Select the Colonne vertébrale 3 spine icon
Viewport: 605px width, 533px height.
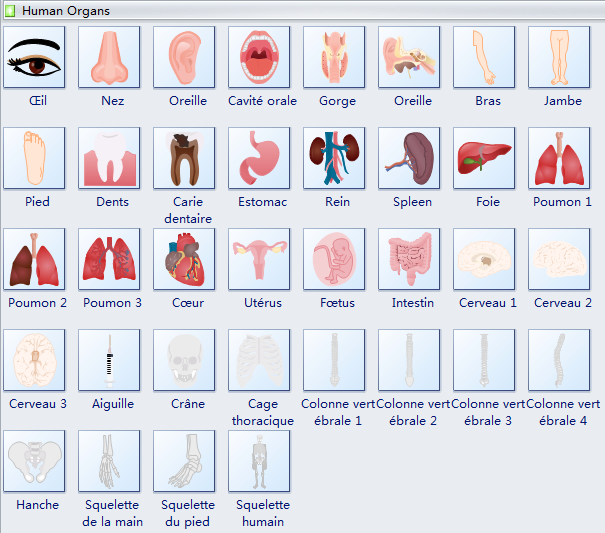[484, 360]
